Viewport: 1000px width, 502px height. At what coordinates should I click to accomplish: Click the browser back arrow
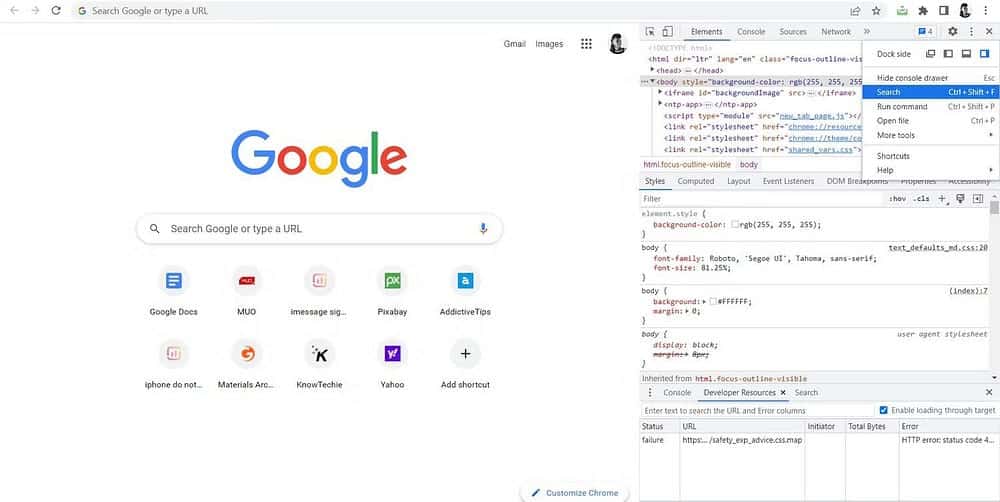coord(14,11)
